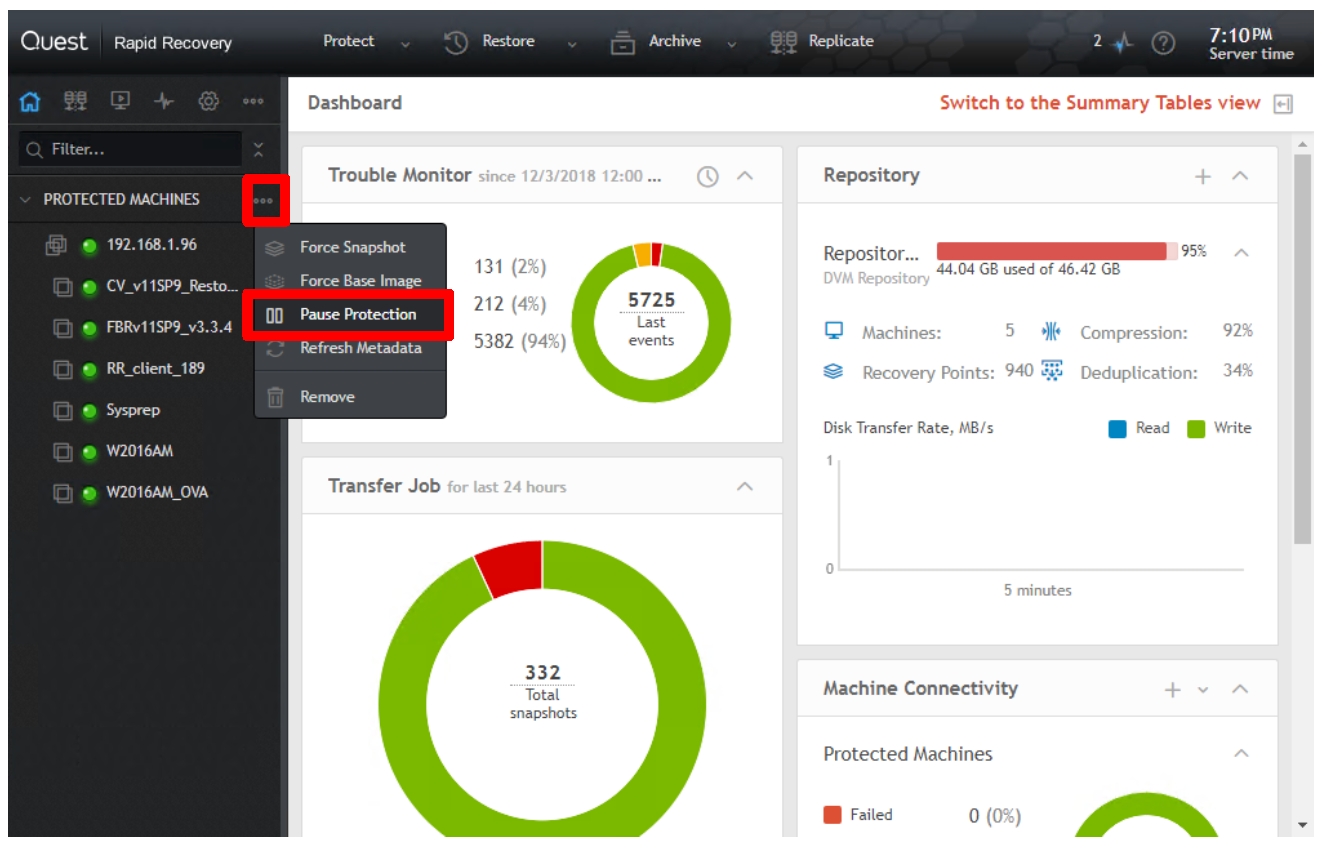Switch to the Summary Tables view
The width and height of the screenshot is (1324, 852).
(x=1100, y=103)
